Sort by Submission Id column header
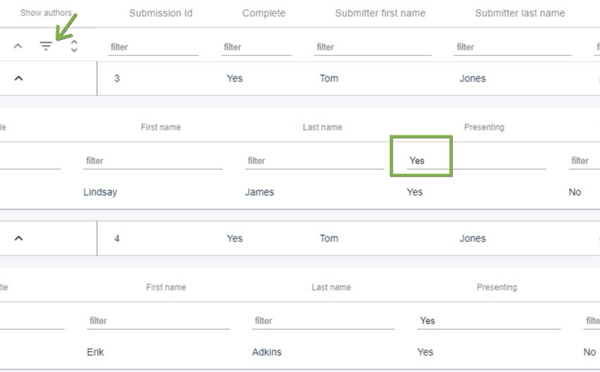The width and height of the screenshot is (600, 372). pos(161,13)
